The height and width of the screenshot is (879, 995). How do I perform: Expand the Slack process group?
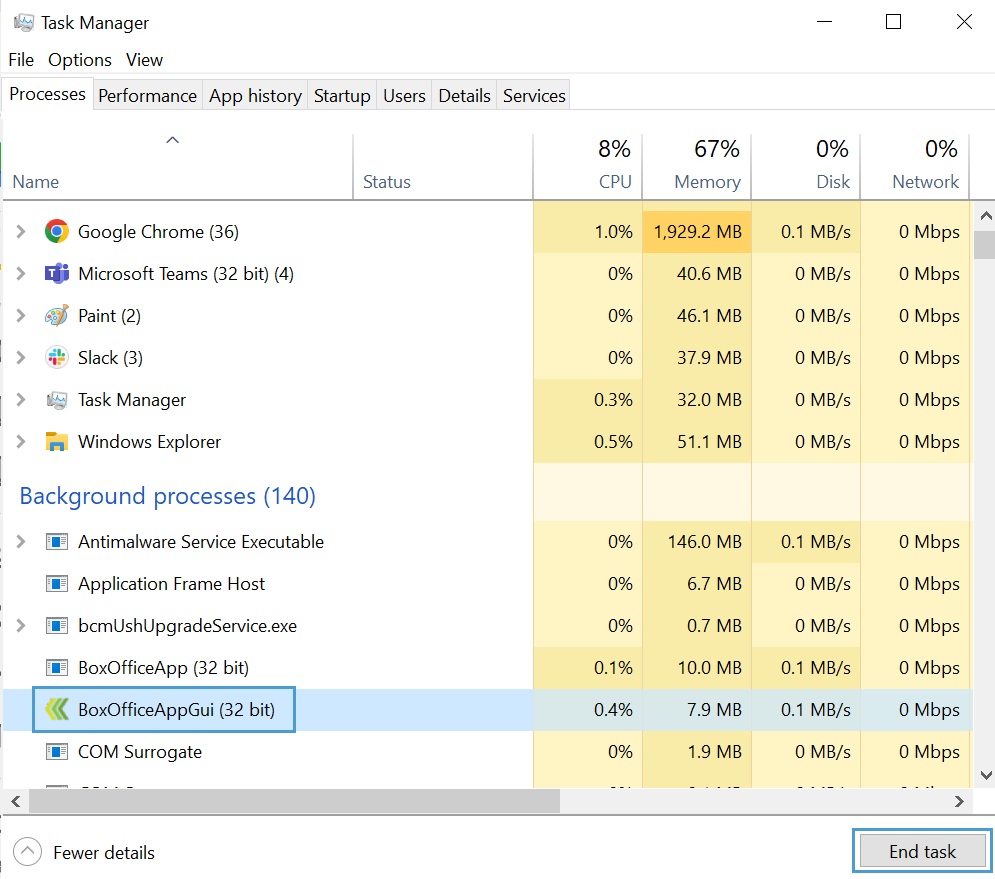(x=22, y=358)
